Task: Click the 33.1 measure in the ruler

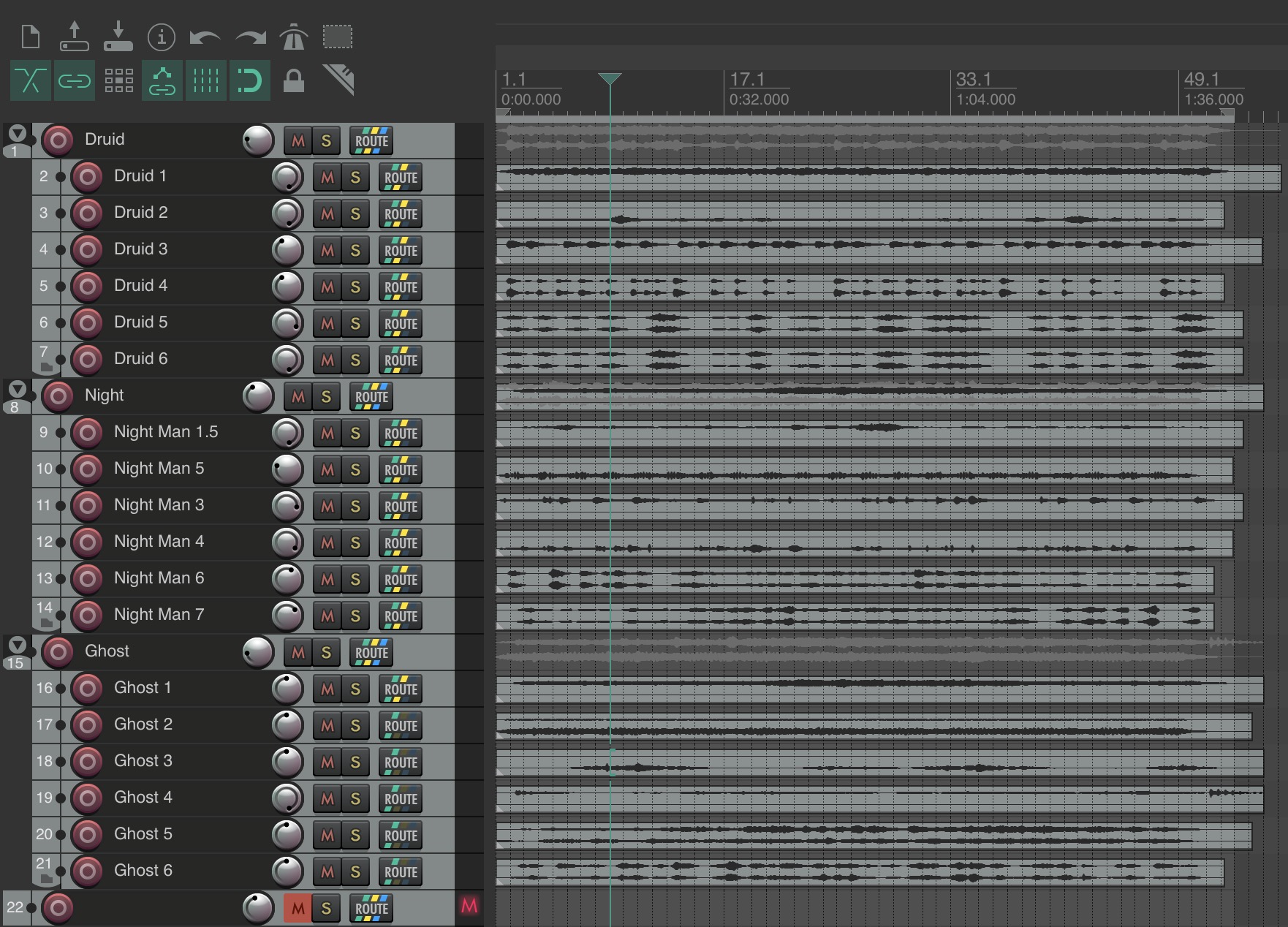Action: coord(973,79)
